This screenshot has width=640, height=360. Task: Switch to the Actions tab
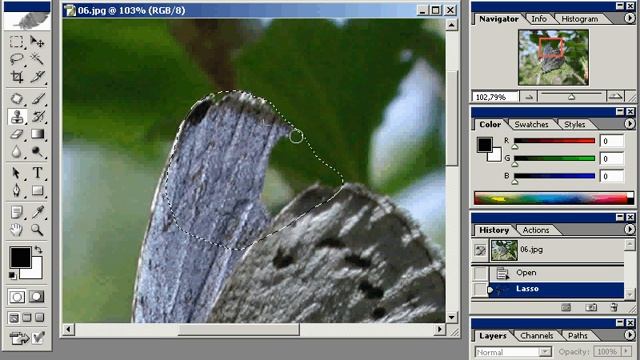click(536, 230)
